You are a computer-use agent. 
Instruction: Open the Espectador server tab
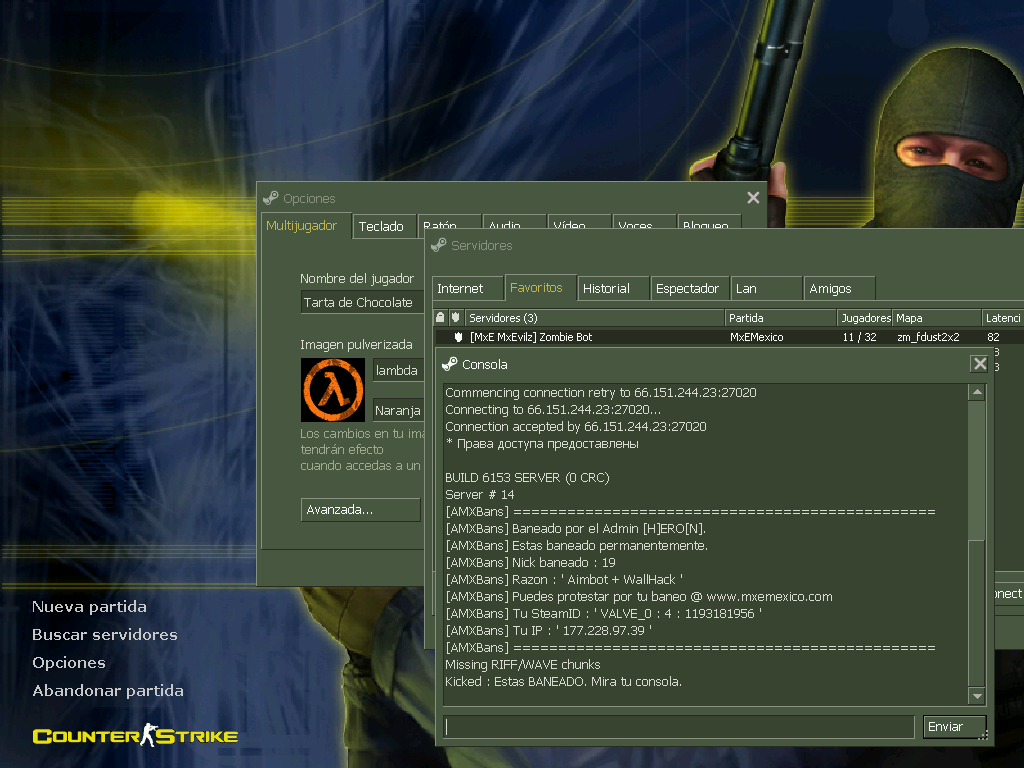690,289
